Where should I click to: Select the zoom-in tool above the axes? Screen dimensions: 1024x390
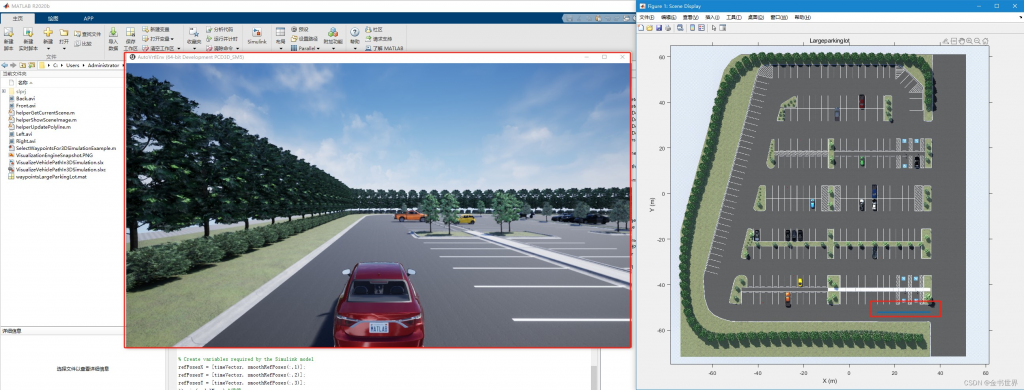(969, 41)
